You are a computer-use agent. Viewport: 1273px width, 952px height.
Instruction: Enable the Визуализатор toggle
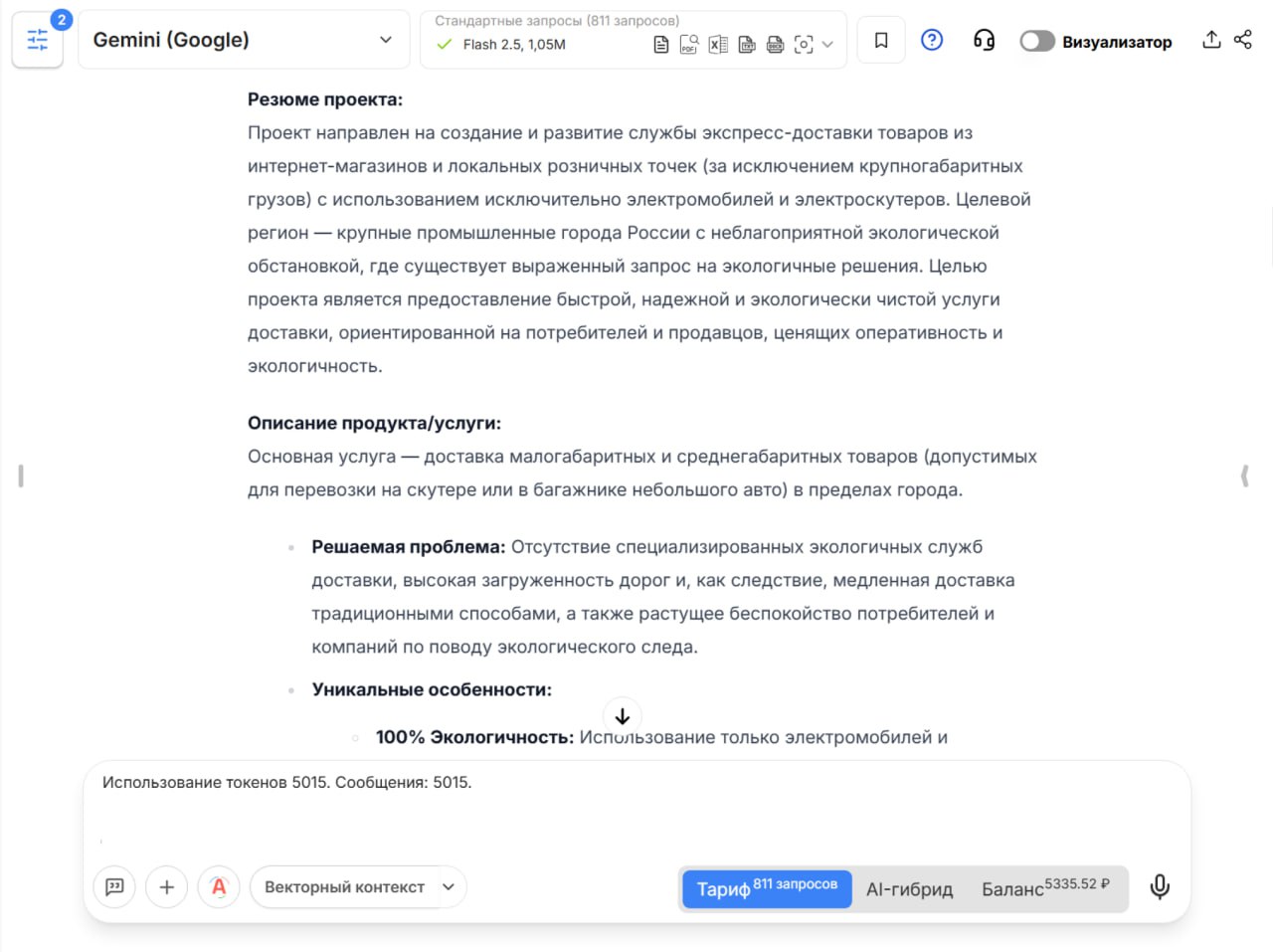tap(1036, 41)
